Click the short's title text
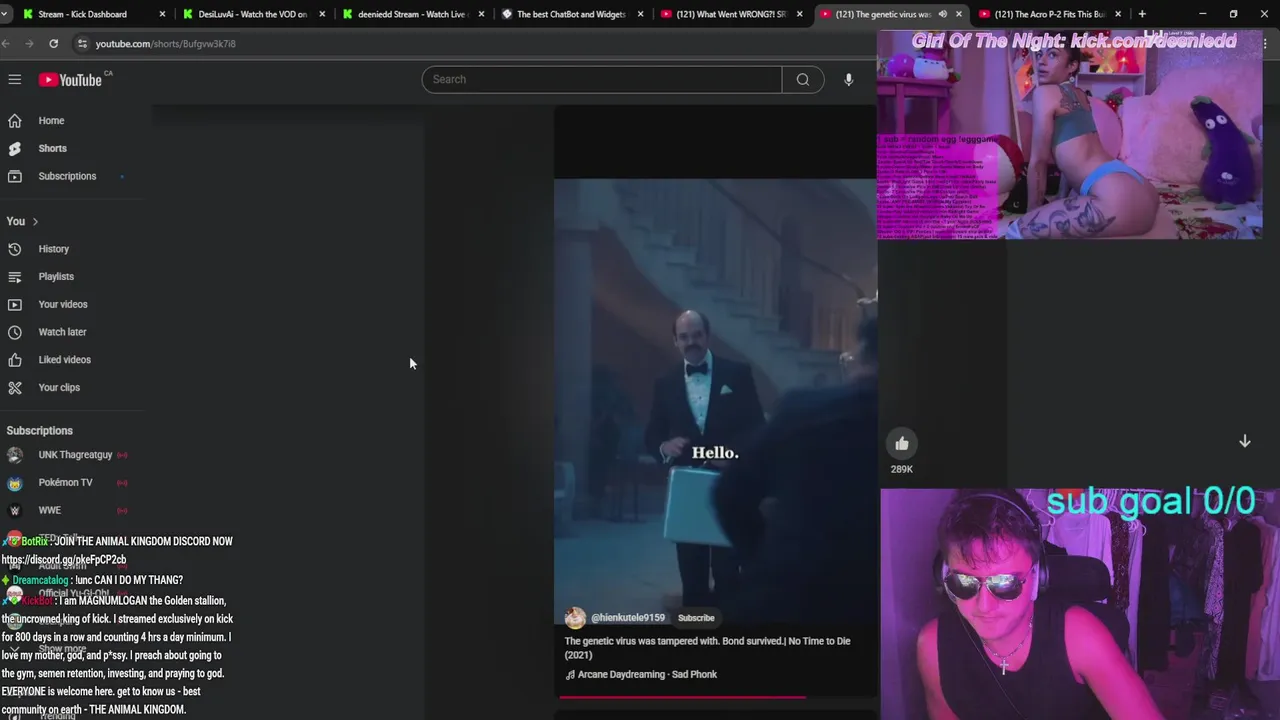This screenshot has width=1280, height=720. click(707, 648)
